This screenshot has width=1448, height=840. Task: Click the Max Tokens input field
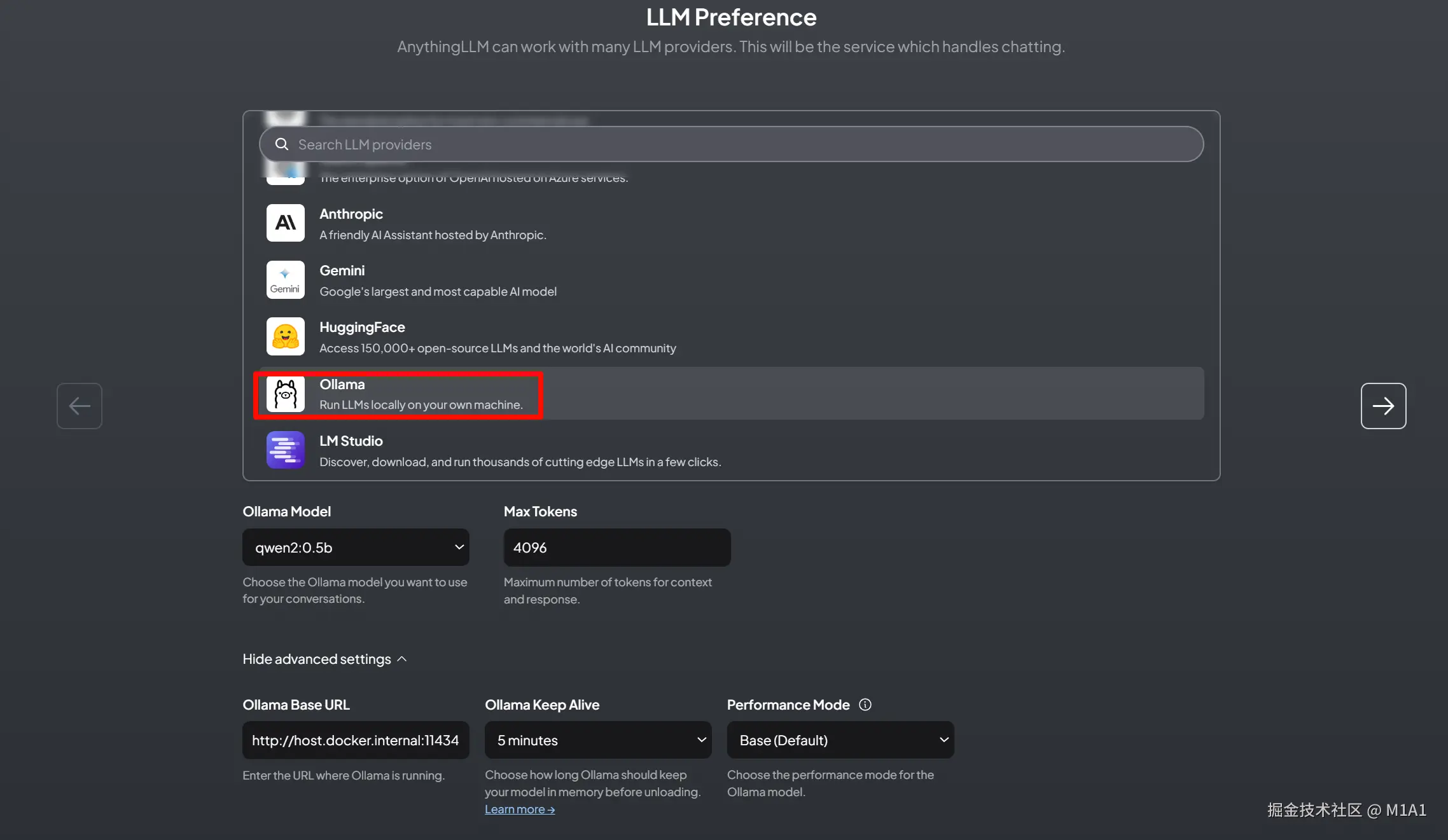point(616,547)
